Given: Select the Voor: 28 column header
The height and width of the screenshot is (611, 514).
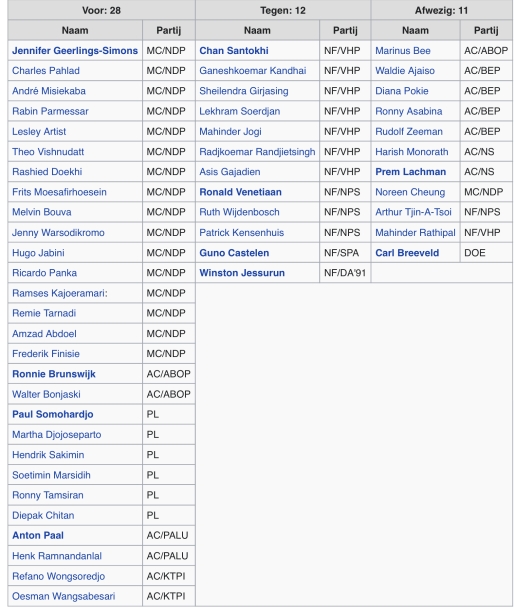Looking at the screenshot, I should click(101, 10).
